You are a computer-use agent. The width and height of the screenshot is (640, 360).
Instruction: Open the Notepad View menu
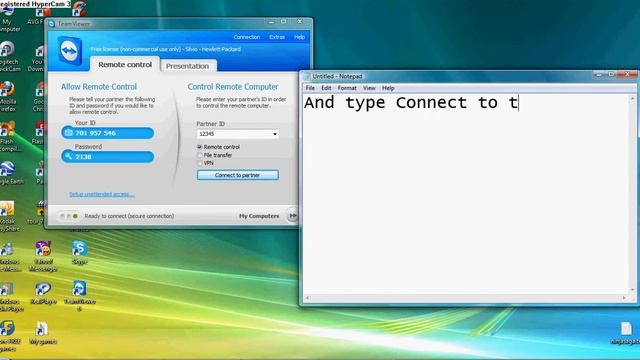point(369,88)
